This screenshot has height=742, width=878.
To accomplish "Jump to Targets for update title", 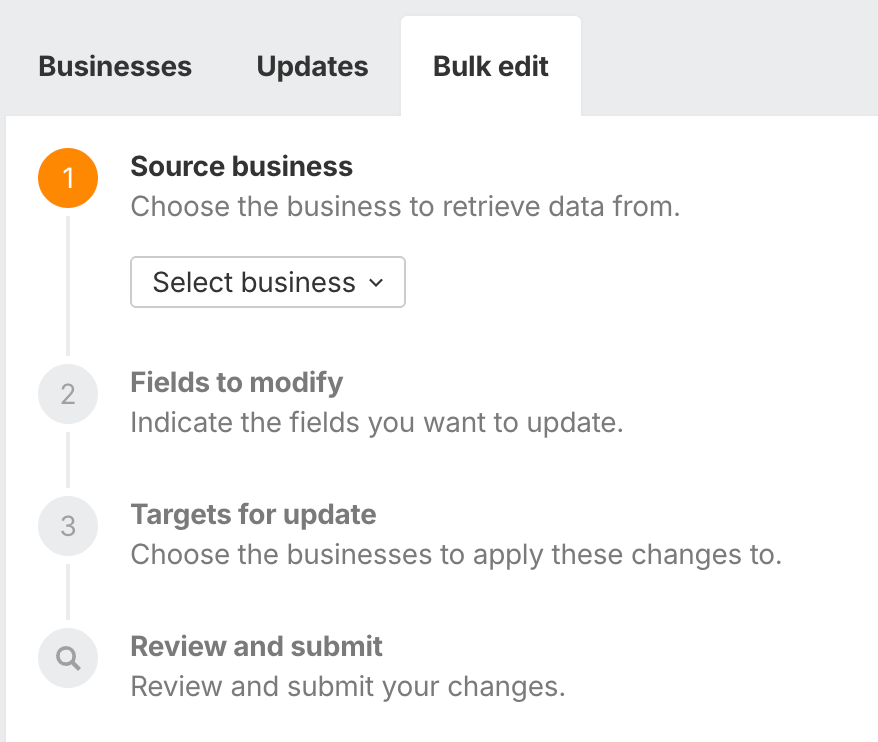I will pyautogui.click(x=254, y=514).
